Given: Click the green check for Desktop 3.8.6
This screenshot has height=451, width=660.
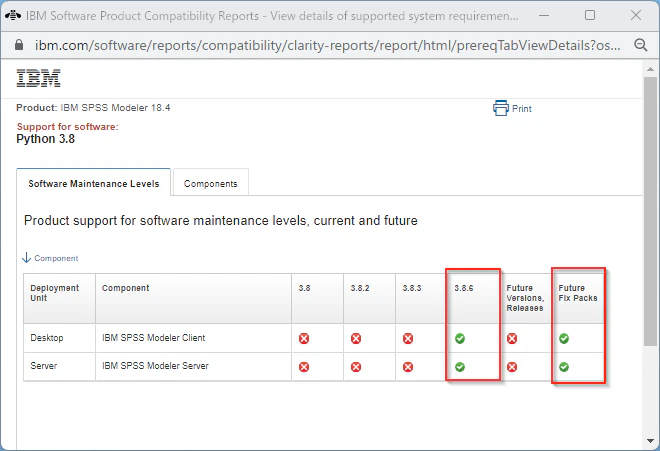Looking at the screenshot, I should point(460,339).
